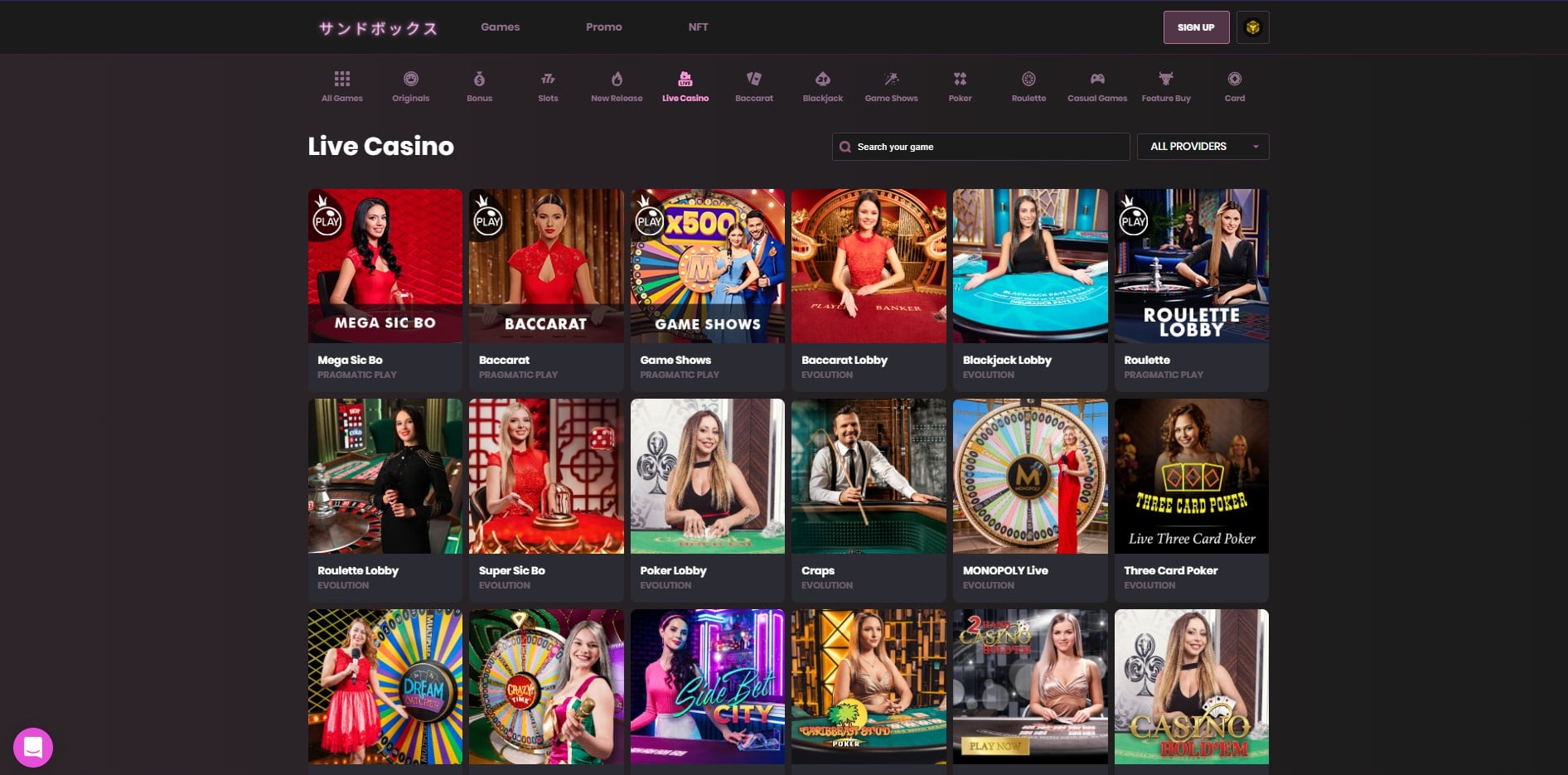Launch the Crazy Time thumbnail
1568x775 pixels.
(x=546, y=686)
